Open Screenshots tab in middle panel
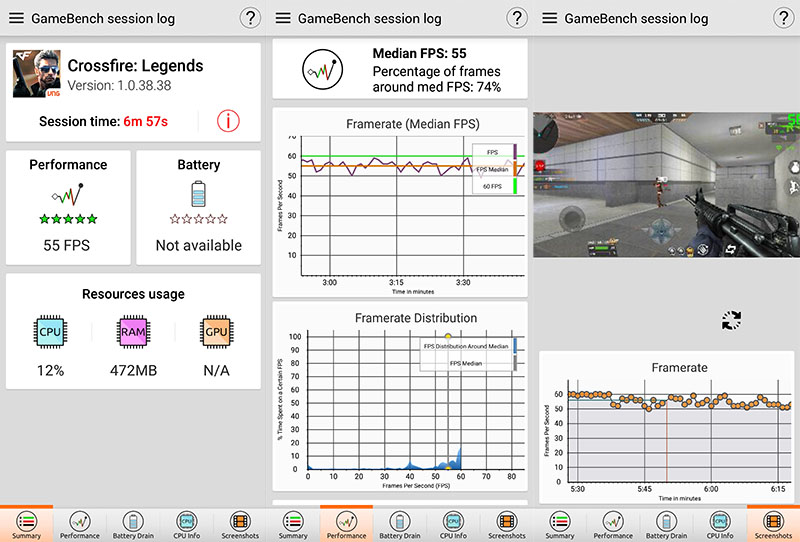 click(507, 525)
